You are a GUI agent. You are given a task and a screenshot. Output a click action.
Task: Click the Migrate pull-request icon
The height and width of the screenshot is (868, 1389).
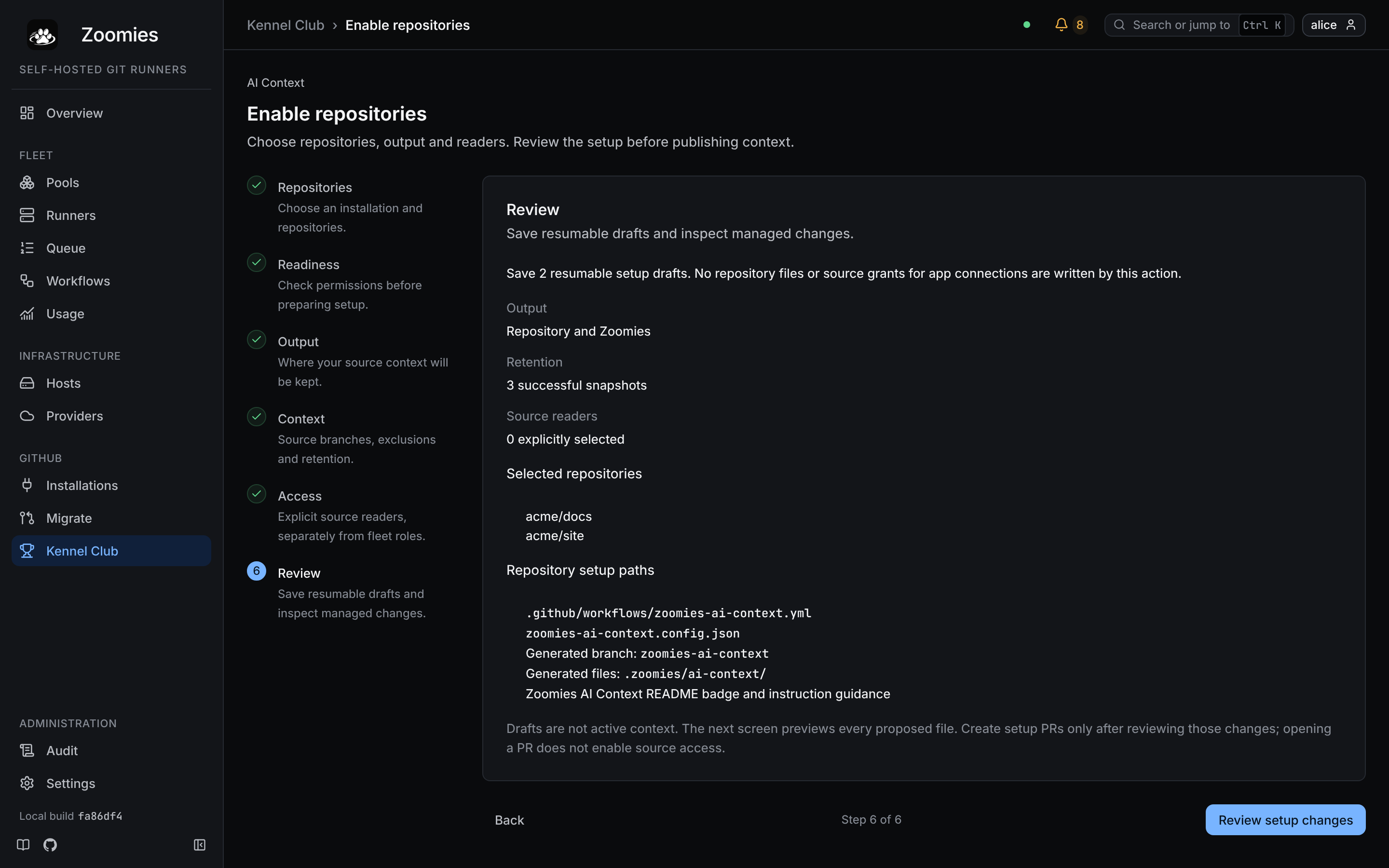point(27,518)
